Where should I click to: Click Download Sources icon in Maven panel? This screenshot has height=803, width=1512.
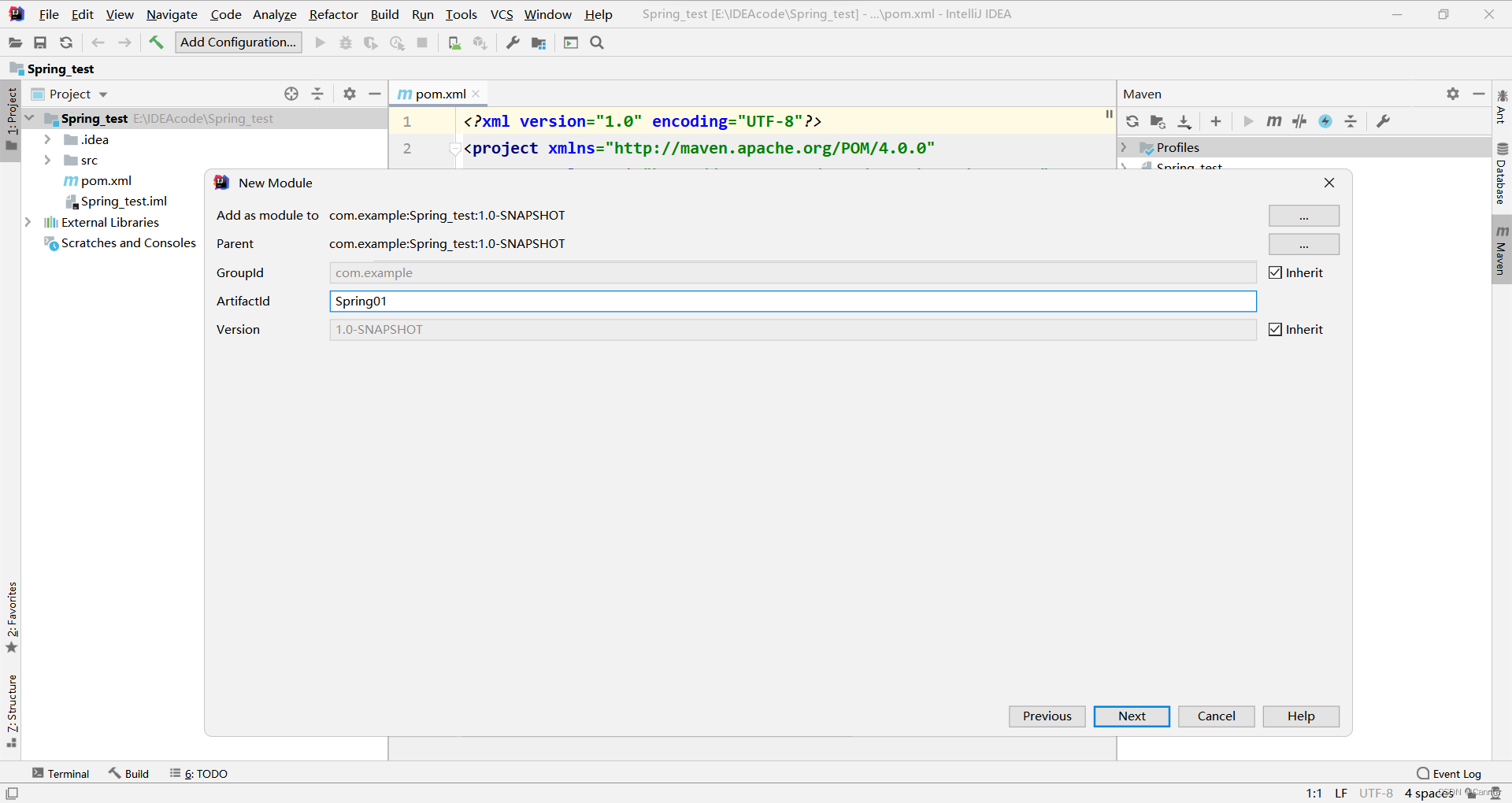point(1184,121)
